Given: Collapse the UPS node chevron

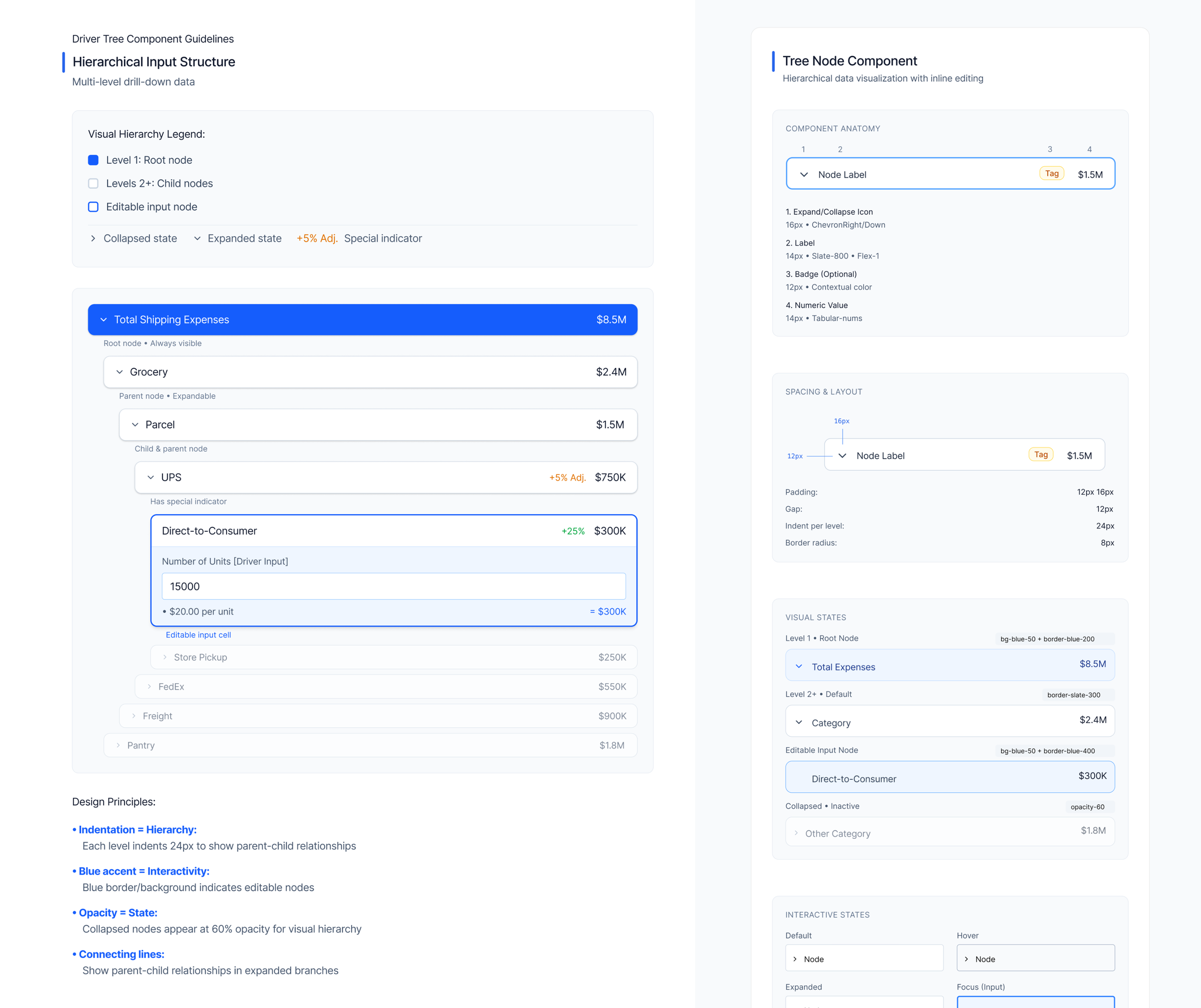Looking at the screenshot, I should click(x=150, y=477).
